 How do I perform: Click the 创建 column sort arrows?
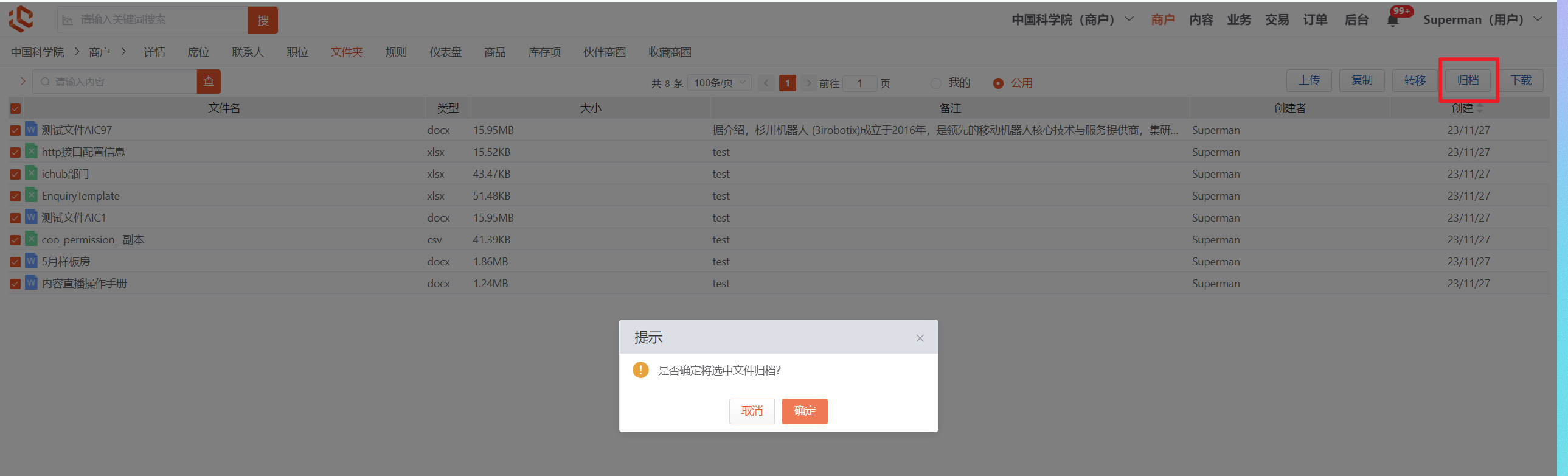pos(1480,108)
